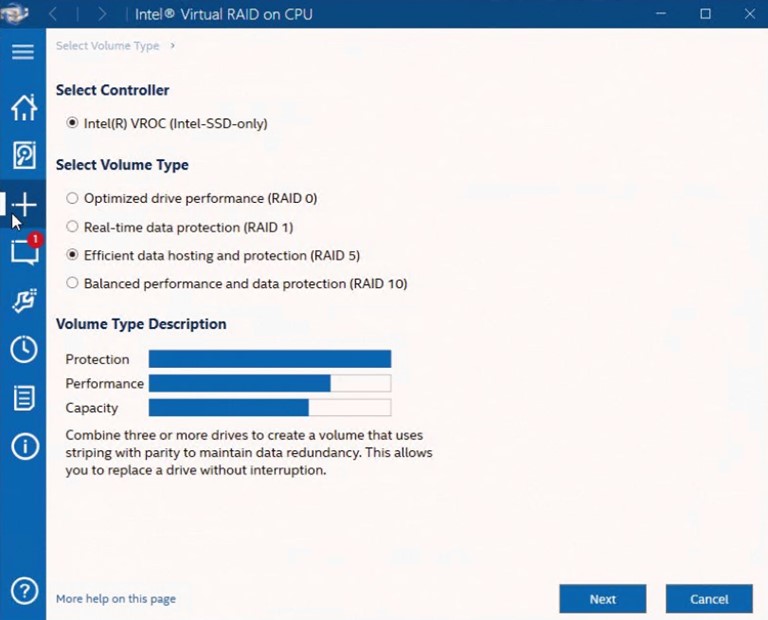This screenshot has width=768, height=620.
Task: Choose Balanced performance and data protection (RAID 10)
Action: tap(237, 284)
